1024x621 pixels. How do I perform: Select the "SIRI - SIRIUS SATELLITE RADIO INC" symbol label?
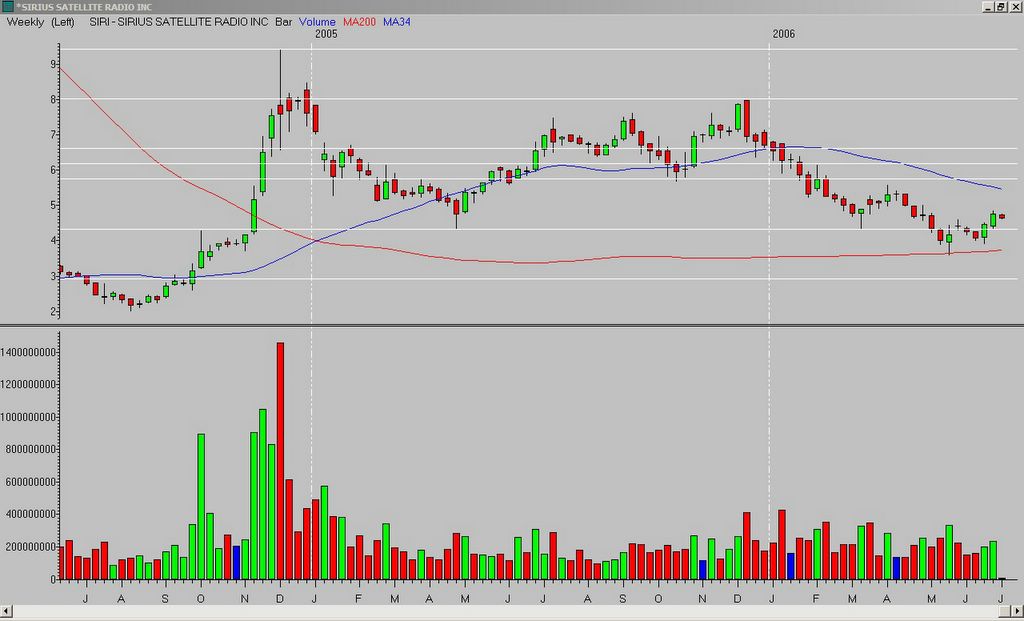coord(179,22)
